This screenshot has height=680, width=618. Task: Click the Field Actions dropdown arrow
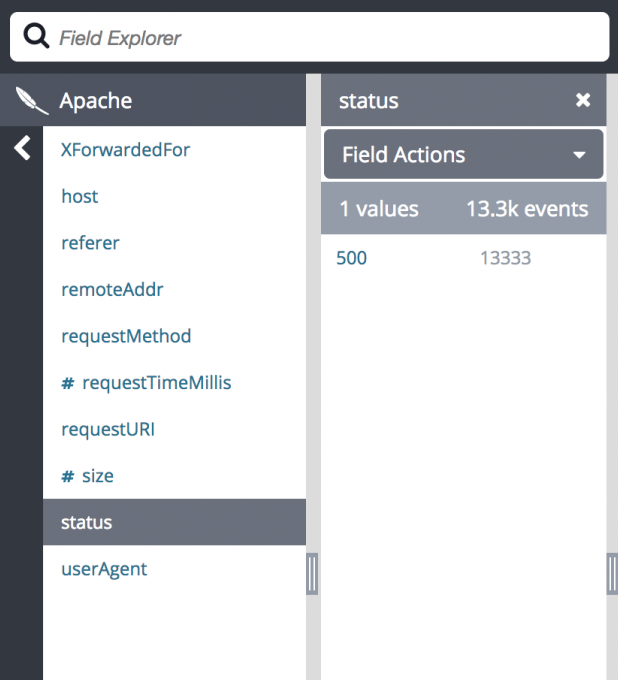click(578, 156)
